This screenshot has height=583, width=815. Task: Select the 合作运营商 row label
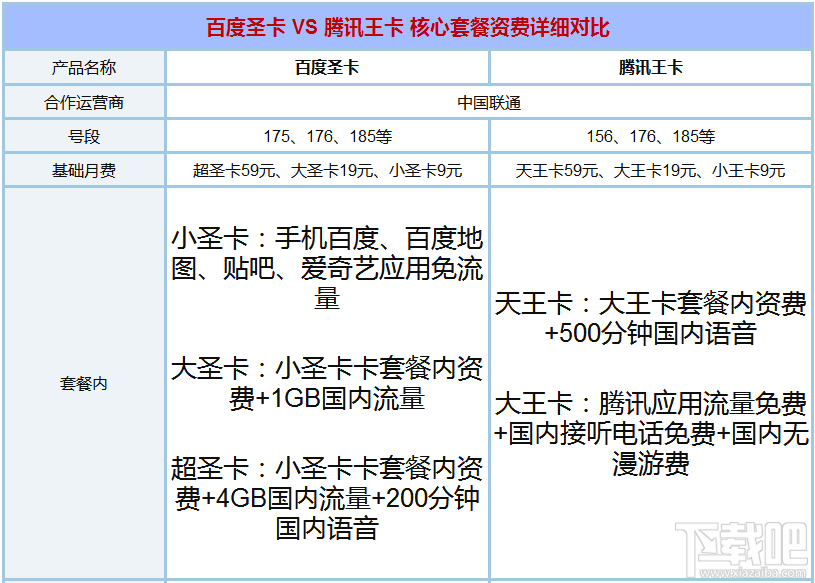point(85,100)
